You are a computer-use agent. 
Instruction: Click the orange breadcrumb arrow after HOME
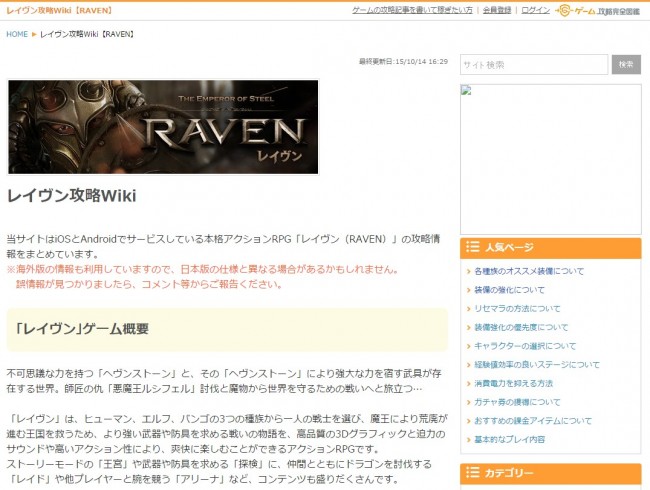click(34, 34)
